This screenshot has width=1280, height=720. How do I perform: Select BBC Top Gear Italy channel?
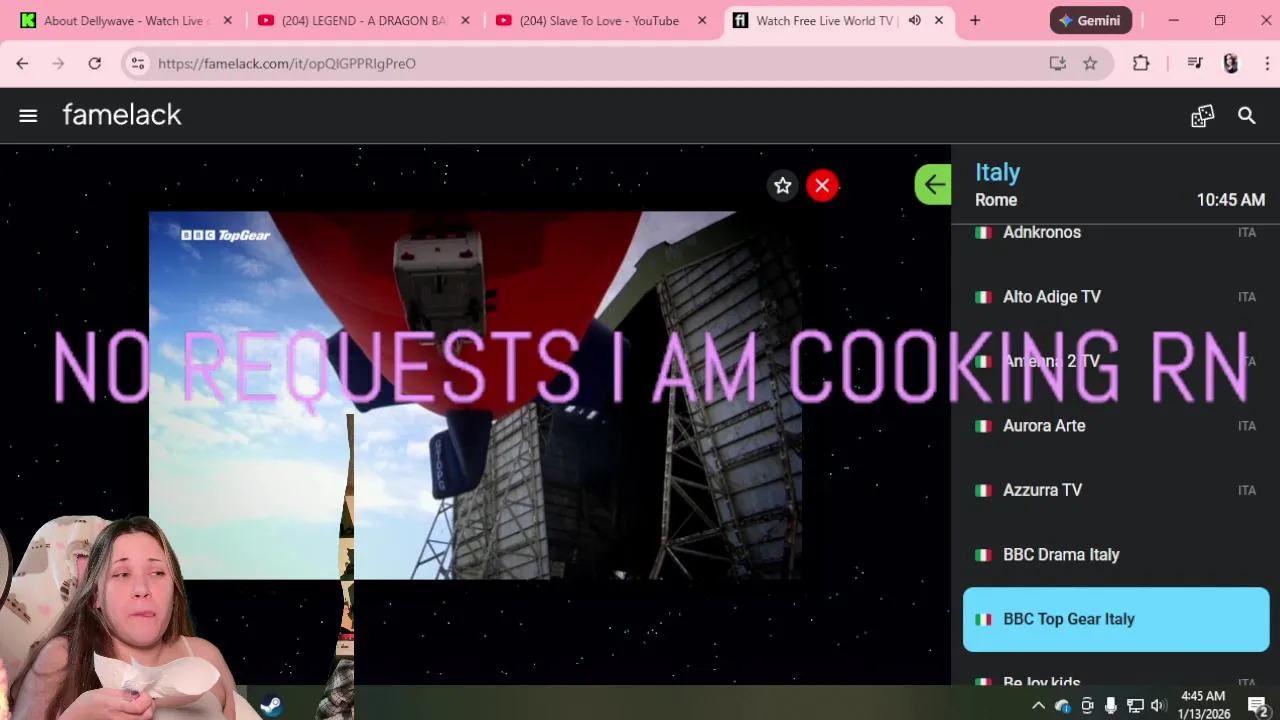(1116, 619)
